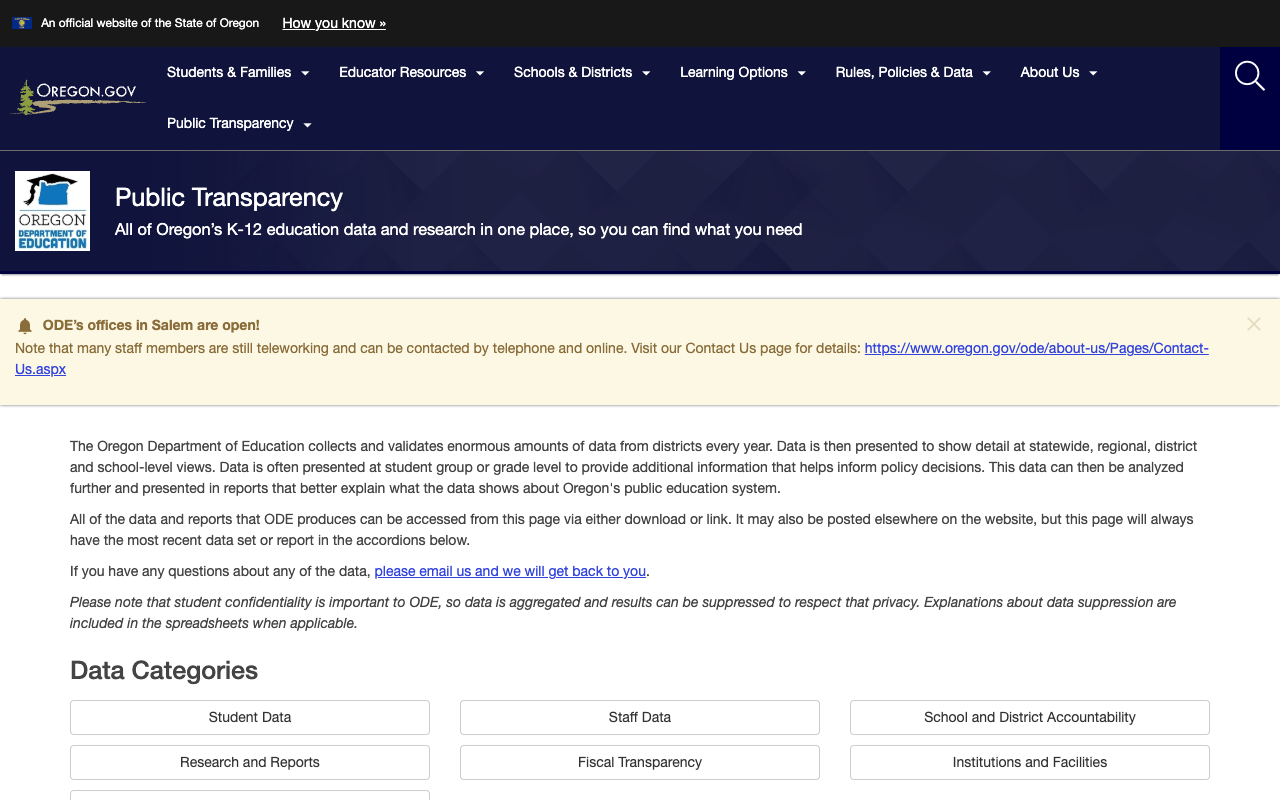Open the Institutions and Facilities category
Image resolution: width=1280 pixels, height=800 pixels.
[x=1030, y=762]
